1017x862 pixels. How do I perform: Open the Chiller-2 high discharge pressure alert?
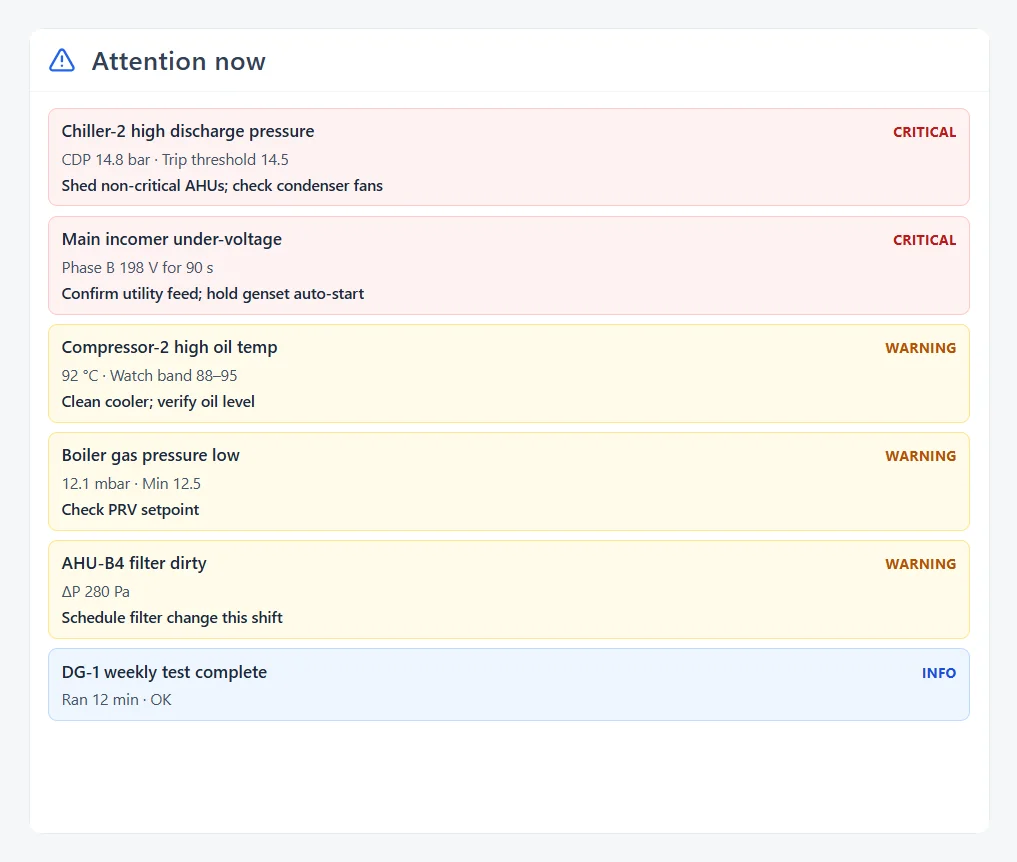click(x=508, y=157)
